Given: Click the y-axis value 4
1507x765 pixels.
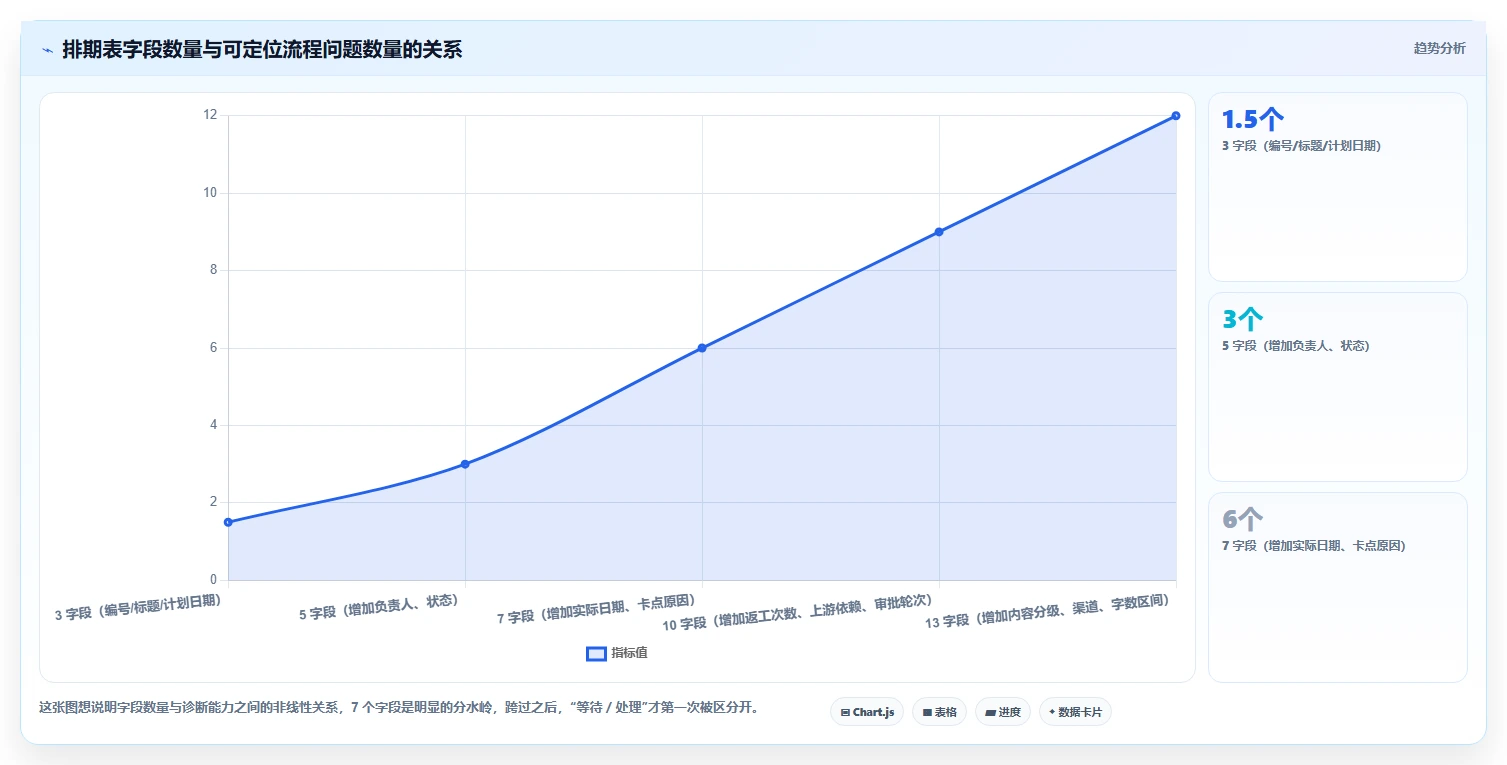Looking at the screenshot, I should point(213,425).
